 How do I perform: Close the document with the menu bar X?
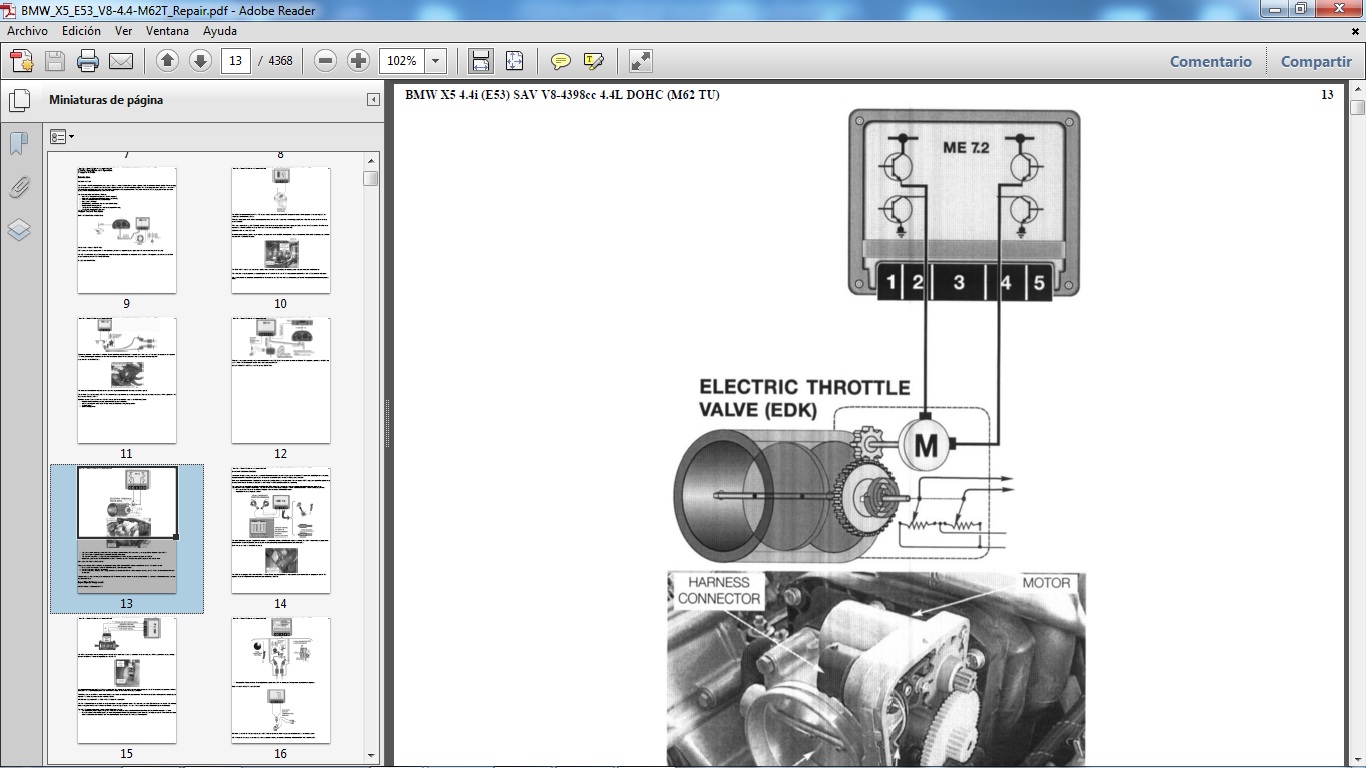(1354, 31)
